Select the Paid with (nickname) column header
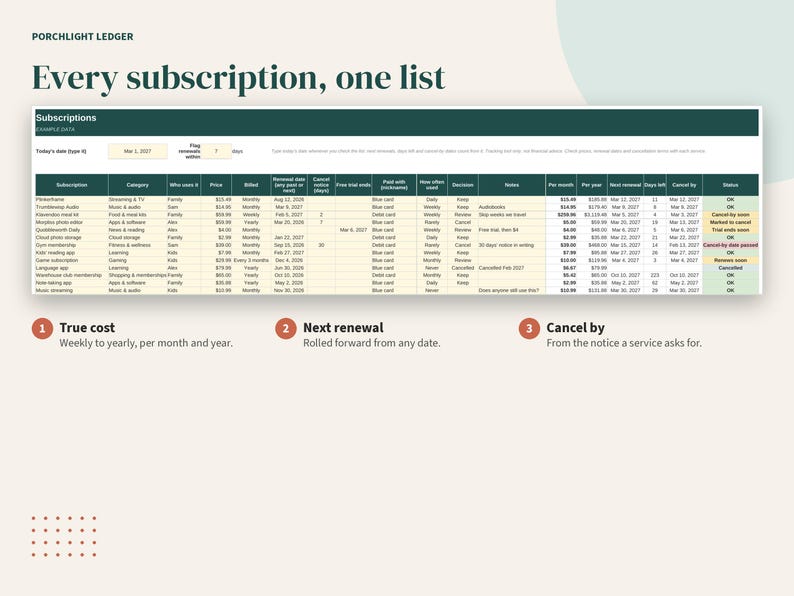This screenshot has width=794, height=596. tap(394, 185)
